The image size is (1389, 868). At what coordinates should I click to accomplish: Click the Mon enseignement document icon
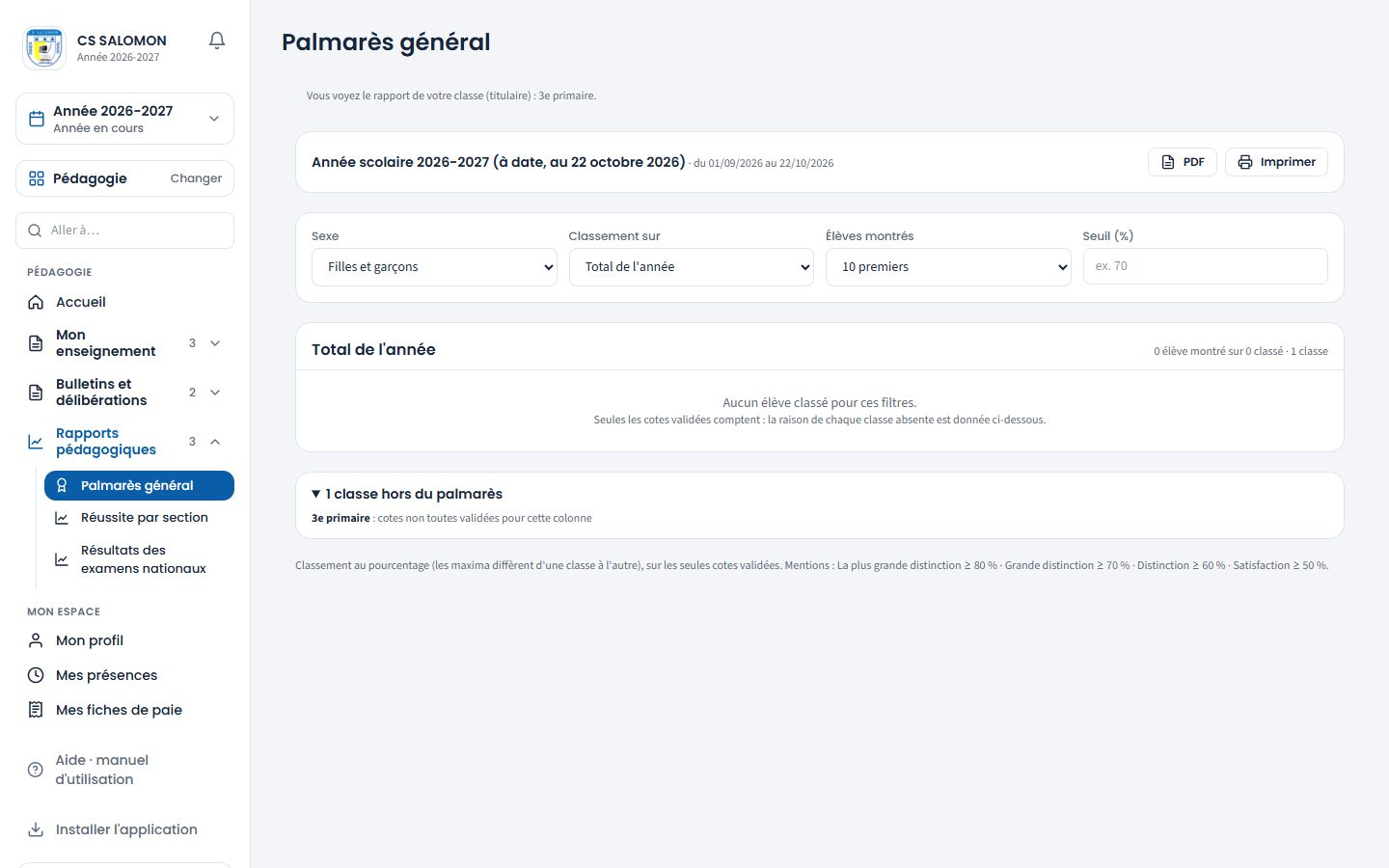pos(36,343)
